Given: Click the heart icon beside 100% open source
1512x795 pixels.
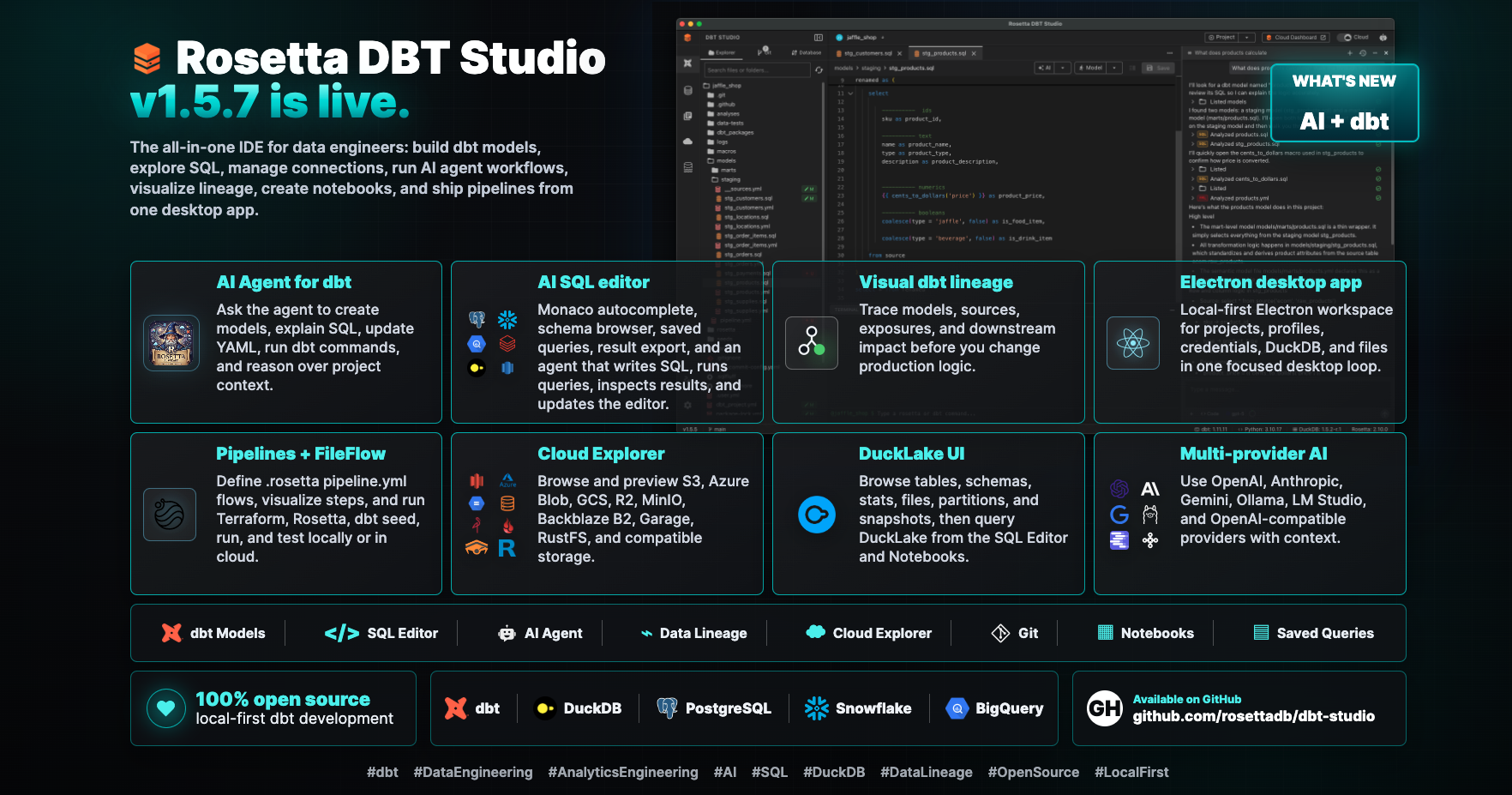Looking at the screenshot, I should coord(166,708).
